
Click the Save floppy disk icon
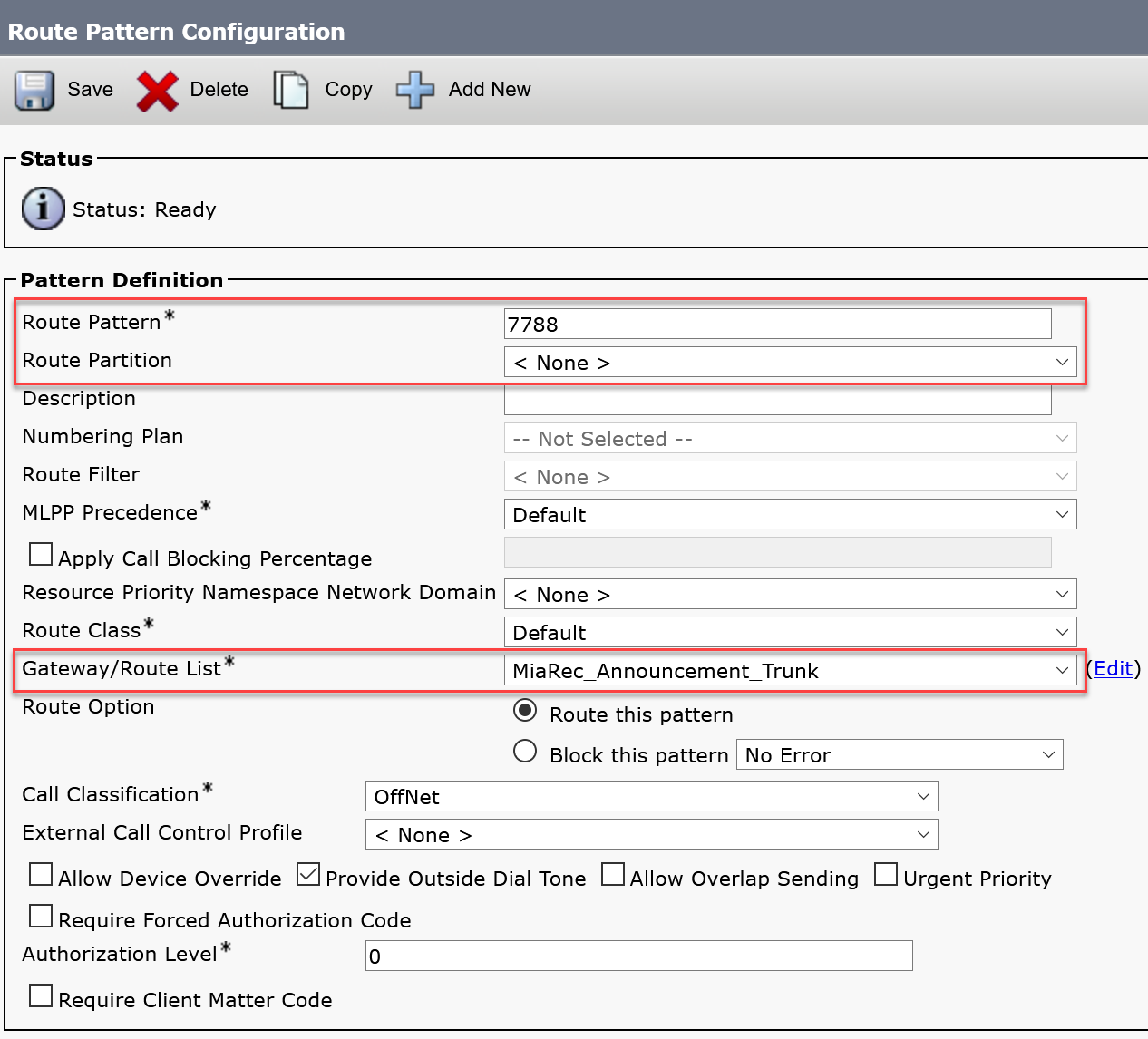coord(34,90)
